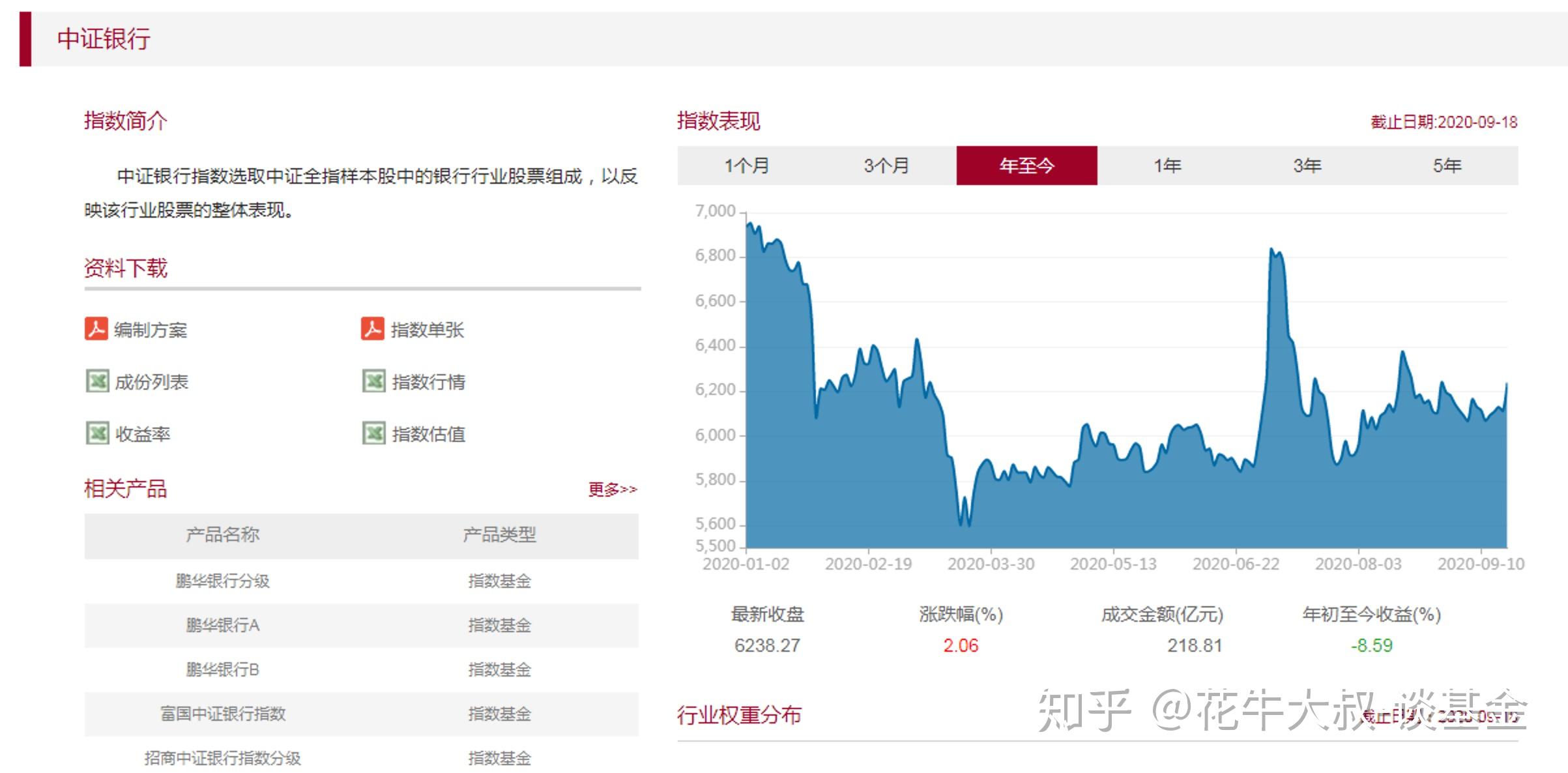Click the 2020-06-22 peak on chart
Image resolution: width=1568 pixels, height=773 pixels.
coord(1272,249)
